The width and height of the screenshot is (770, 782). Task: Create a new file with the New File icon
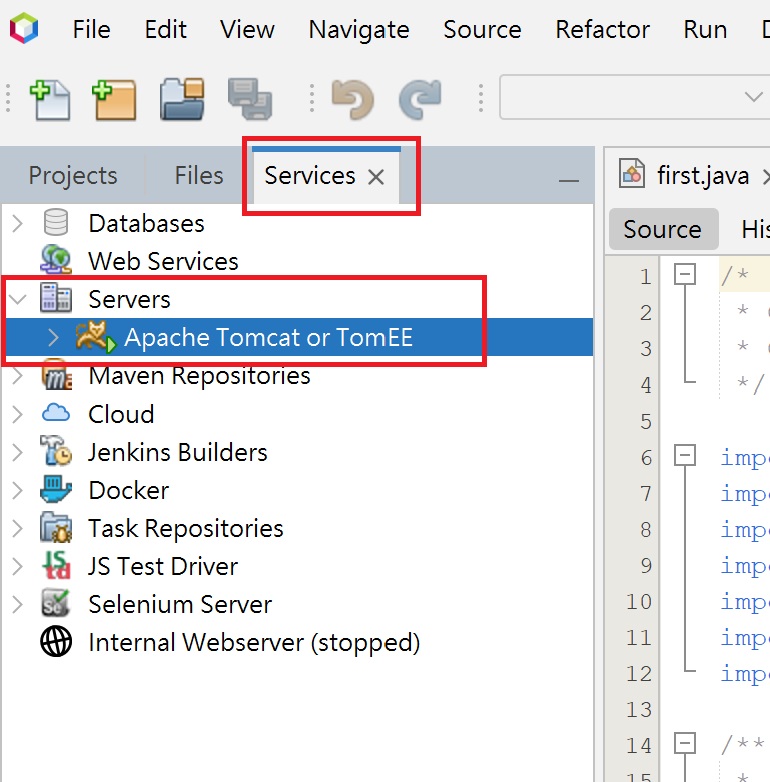tap(50, 100)
